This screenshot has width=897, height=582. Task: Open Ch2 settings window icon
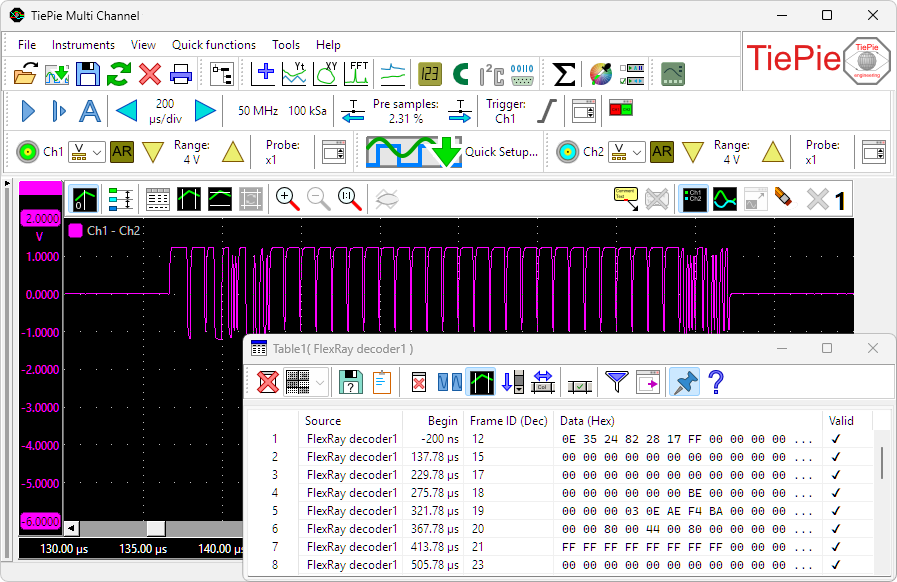pos(874,152)
